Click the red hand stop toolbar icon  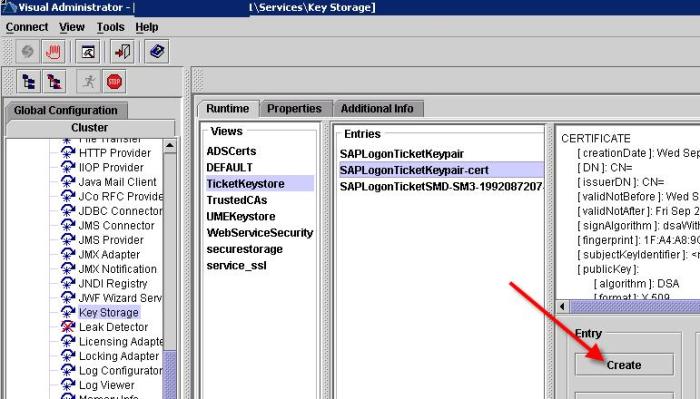coord(53,52)
